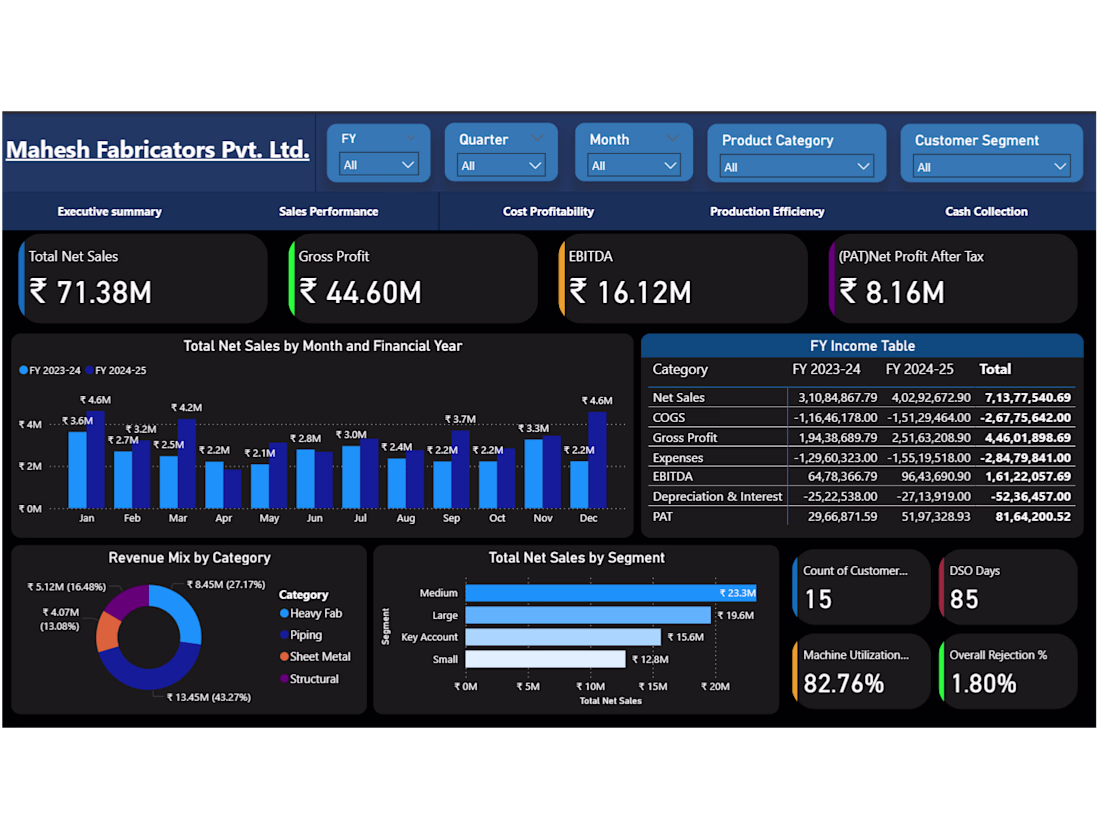Image resolution: width=1100 pixels, height=825 pixels.
Task: Select the Total Net Sales KPI card
Action: coord(143,279)
